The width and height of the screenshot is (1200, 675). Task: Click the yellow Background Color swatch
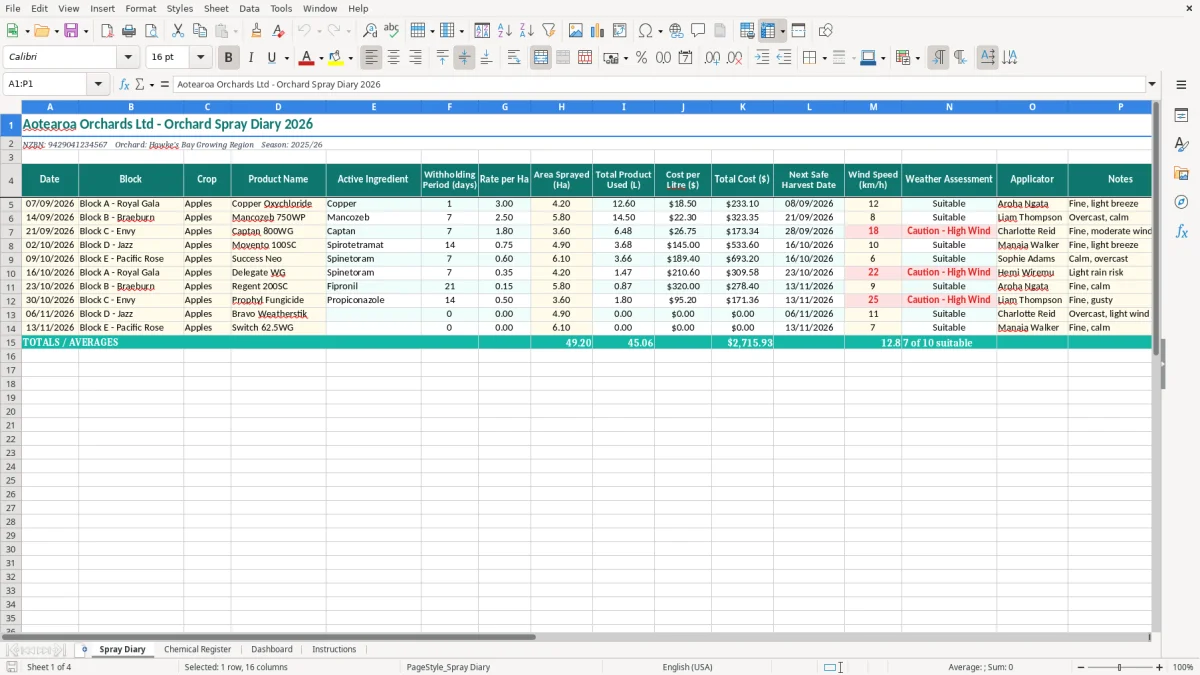336,58
